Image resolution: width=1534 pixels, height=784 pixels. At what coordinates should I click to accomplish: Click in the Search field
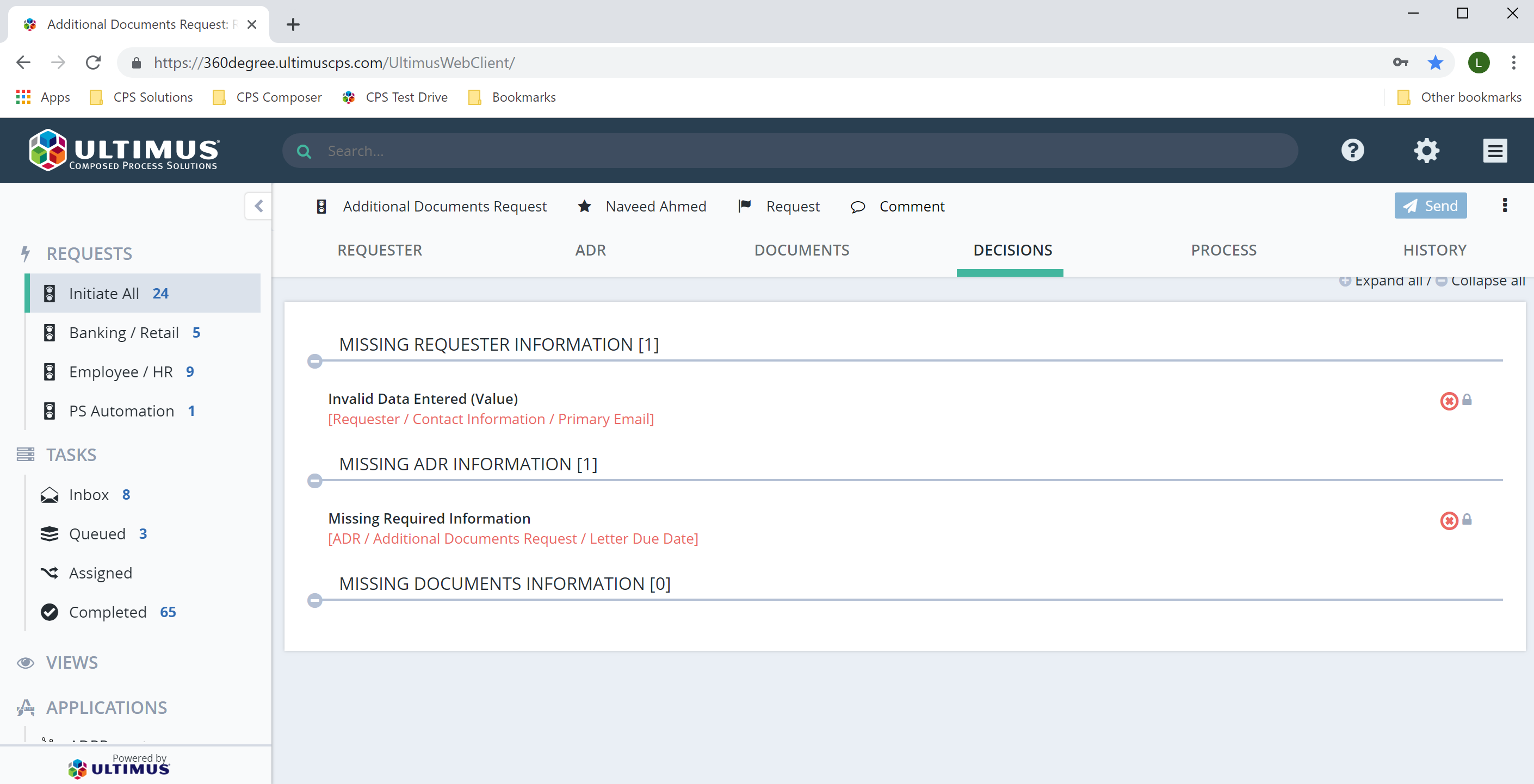coord(790,151)
